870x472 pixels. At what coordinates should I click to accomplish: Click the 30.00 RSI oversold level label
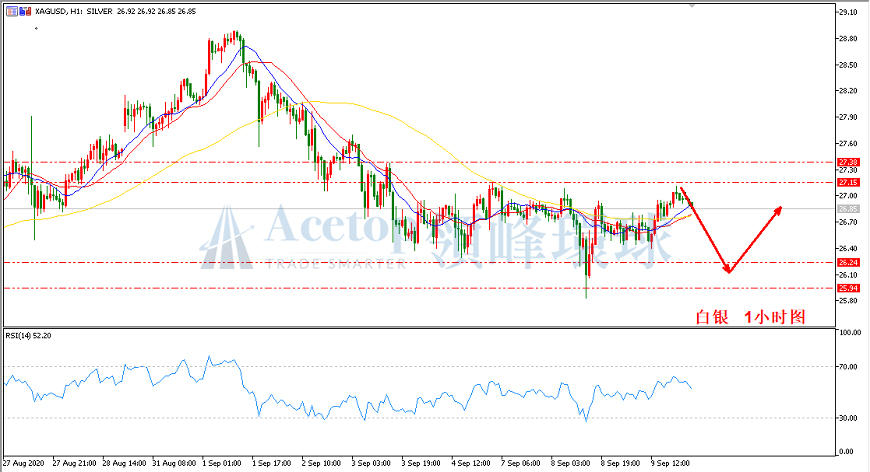(x=849, y=418)
